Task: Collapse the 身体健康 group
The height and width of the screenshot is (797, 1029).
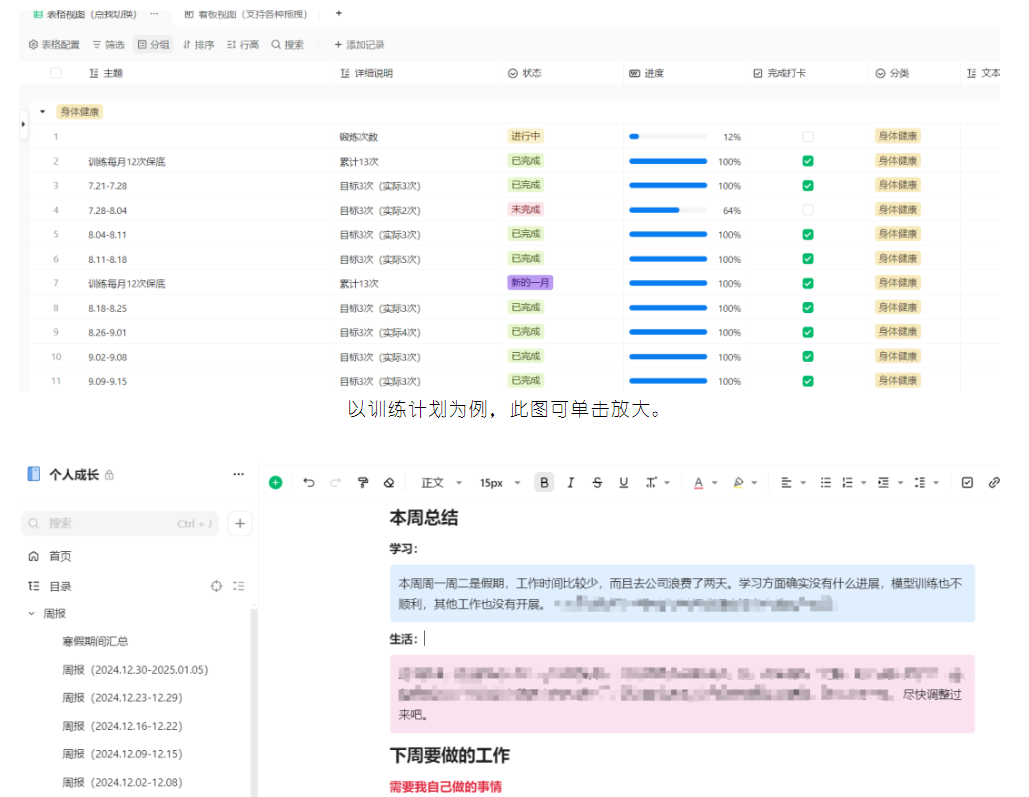Action: coord(43,112)
